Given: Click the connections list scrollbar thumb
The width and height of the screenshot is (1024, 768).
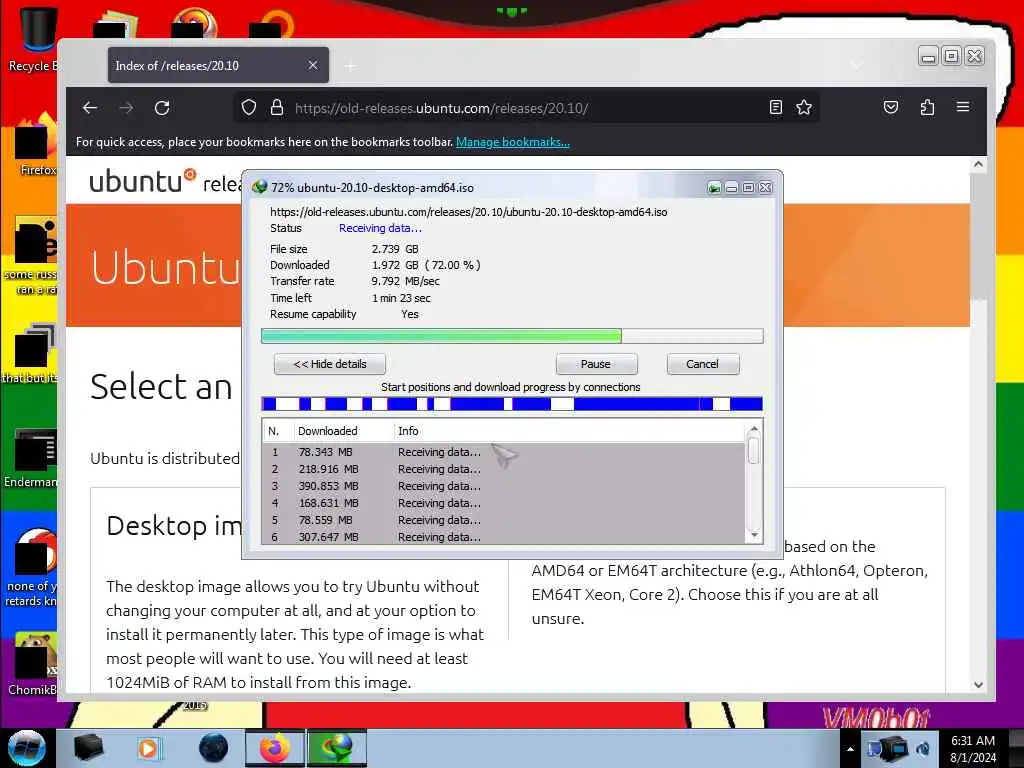Looking at the screenshot, I should [754, 451].
